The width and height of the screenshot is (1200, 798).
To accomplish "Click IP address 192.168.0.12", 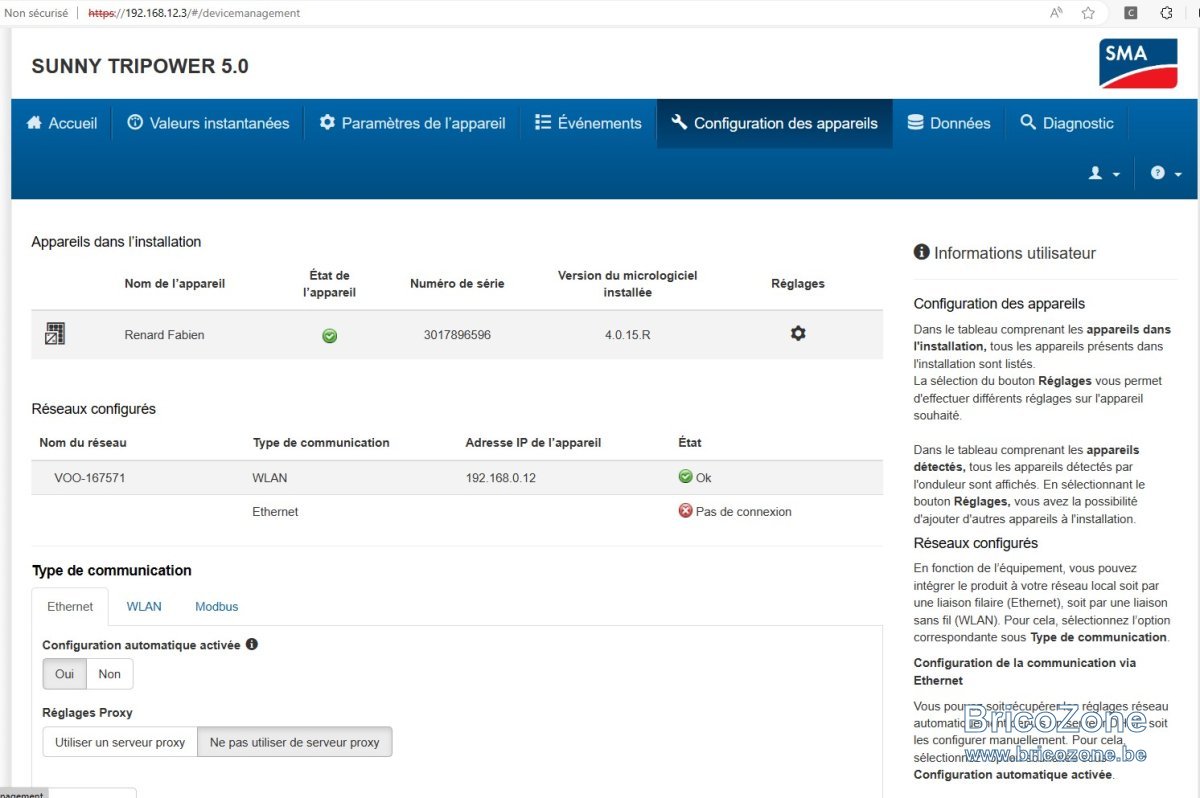I will click(501, 478).
